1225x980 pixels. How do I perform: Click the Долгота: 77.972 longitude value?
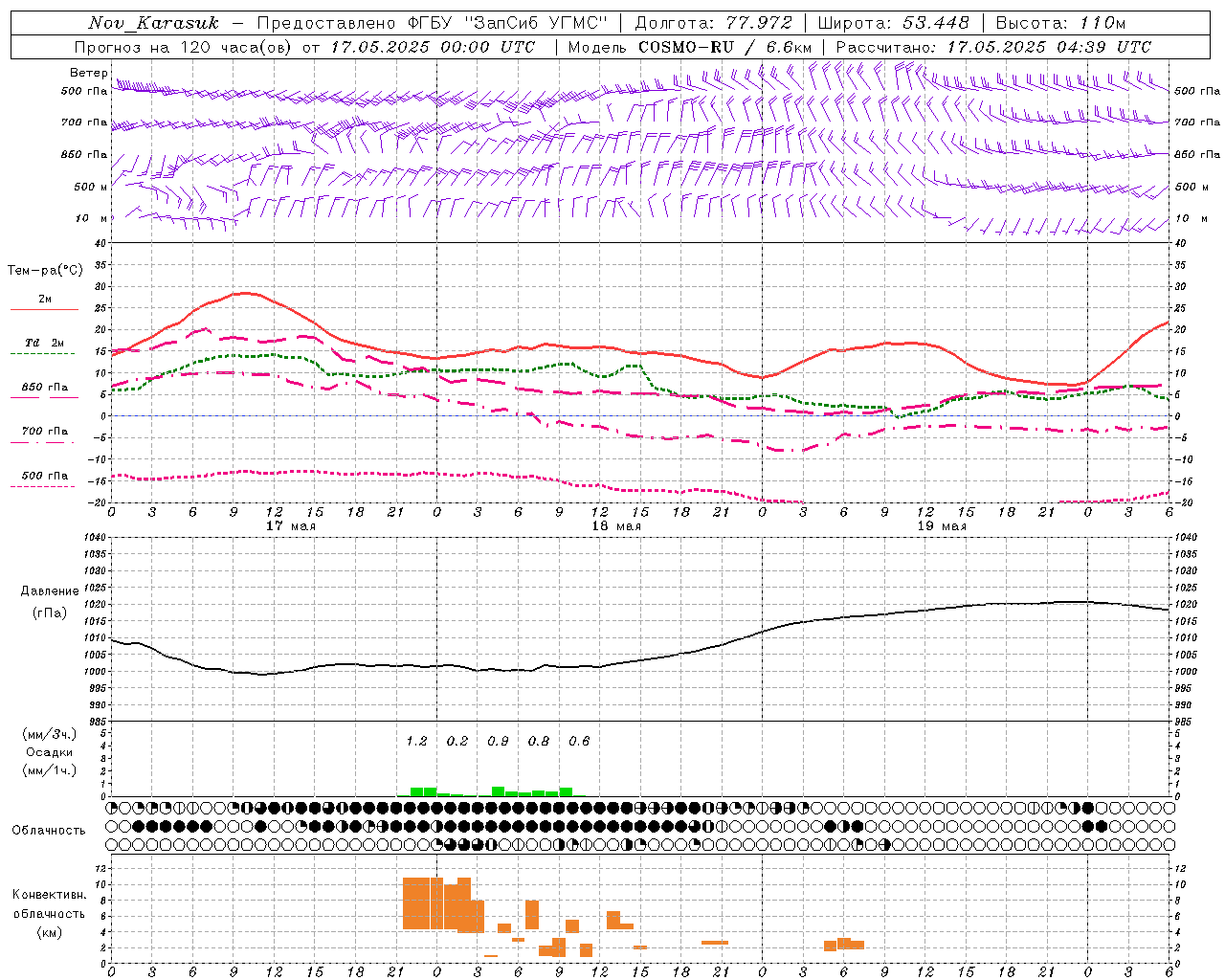click(713, 23)
